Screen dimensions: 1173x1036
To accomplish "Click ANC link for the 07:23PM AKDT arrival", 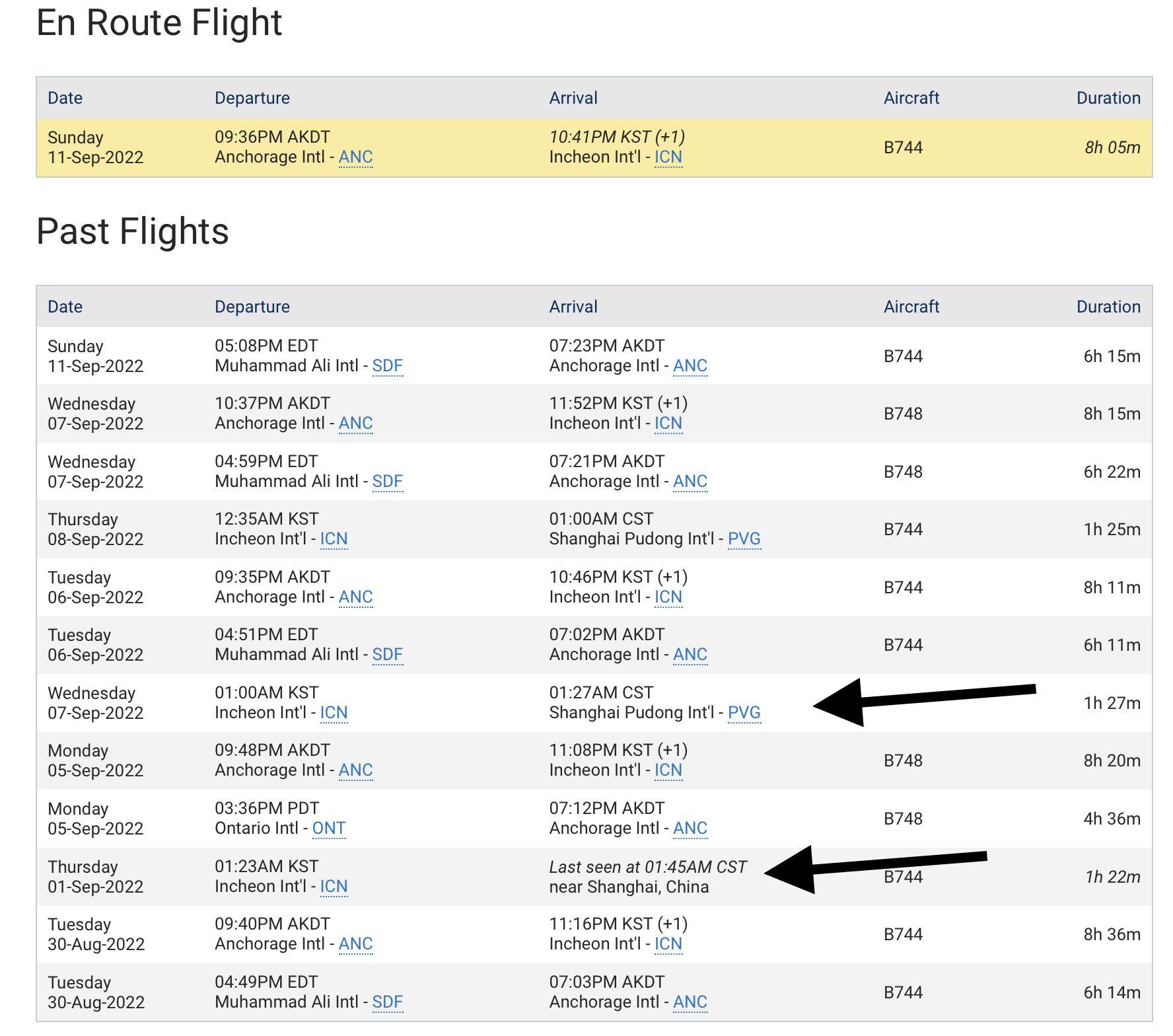I will 690,366.
